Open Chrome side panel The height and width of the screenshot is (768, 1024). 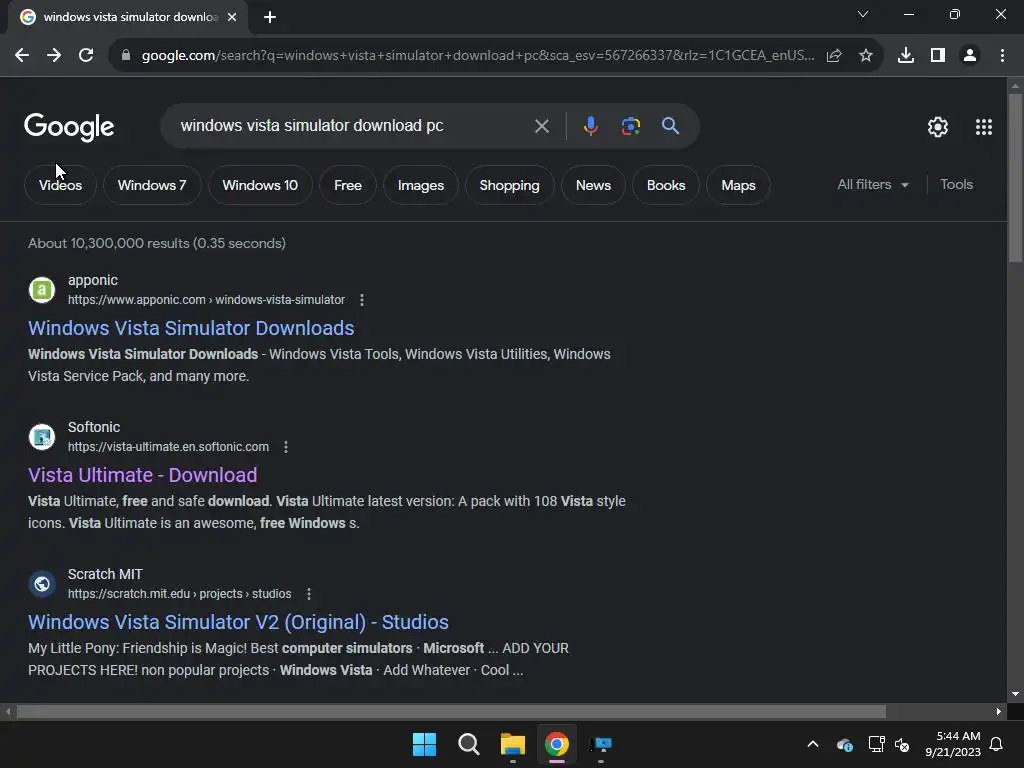point(938,56)
